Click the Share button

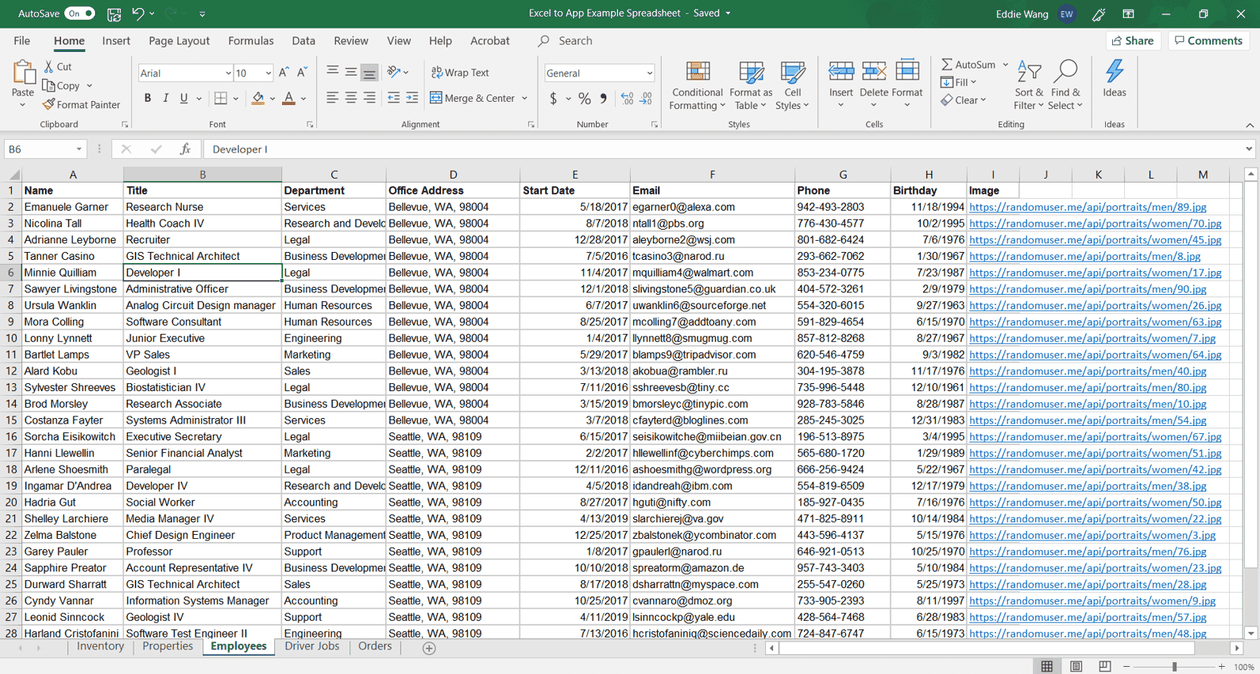[x=1132, y=41]
